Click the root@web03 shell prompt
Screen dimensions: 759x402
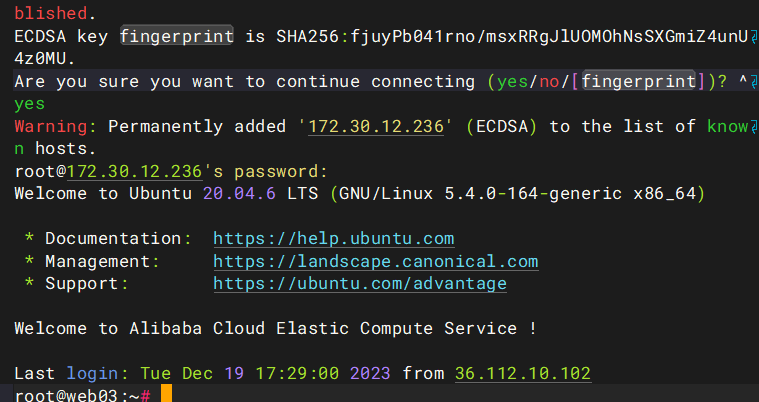tap(75, 396)
